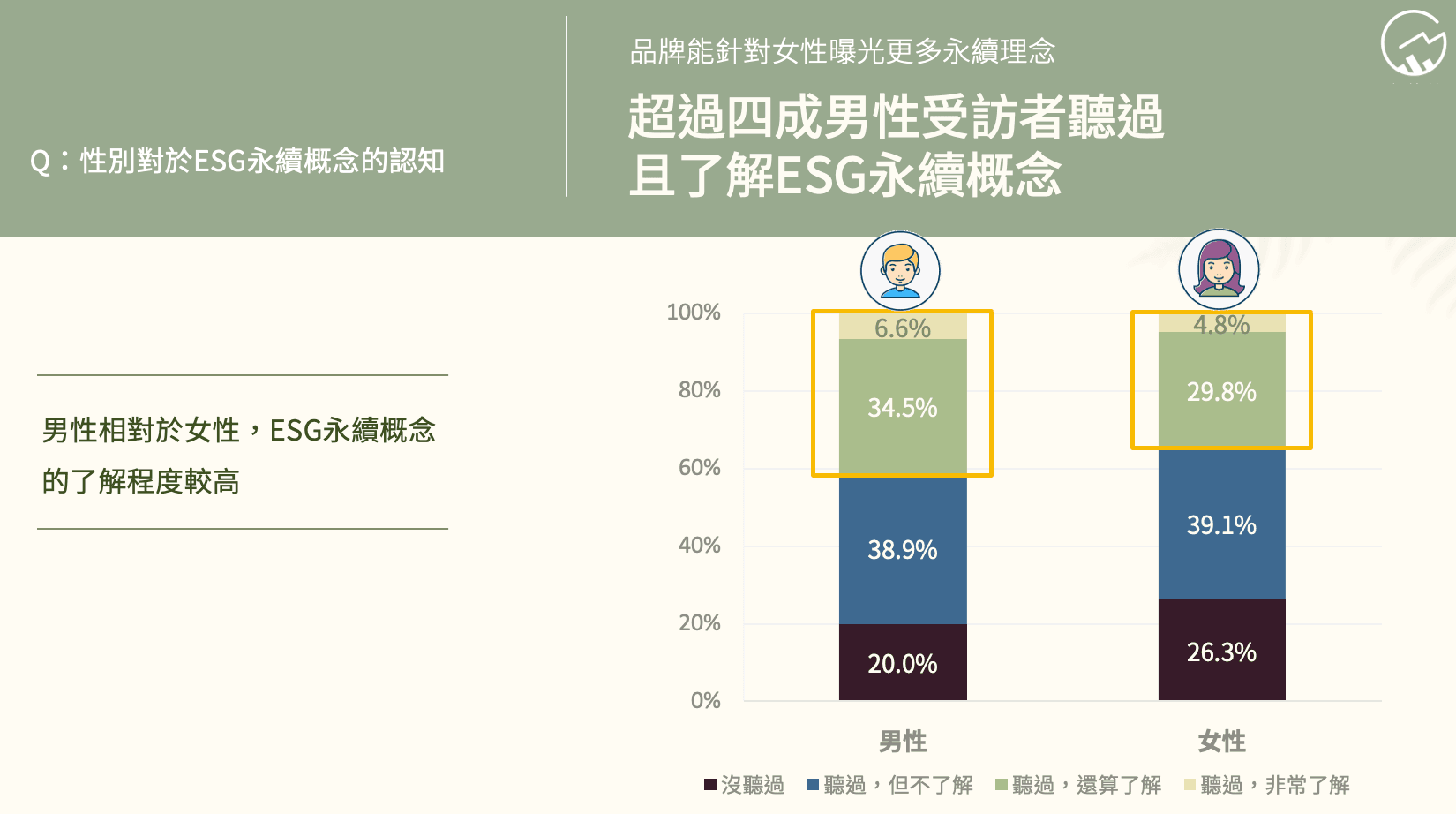Select the 沒聽過 legend color square
The image size is (1456, 814).
pos(710,785)
